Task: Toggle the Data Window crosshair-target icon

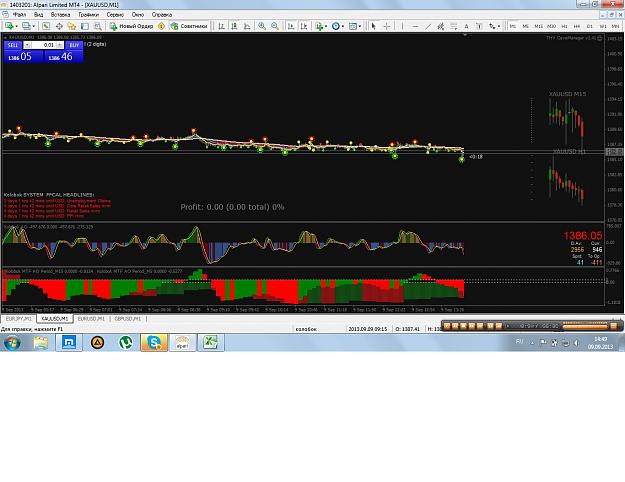Action: point(59,26)
